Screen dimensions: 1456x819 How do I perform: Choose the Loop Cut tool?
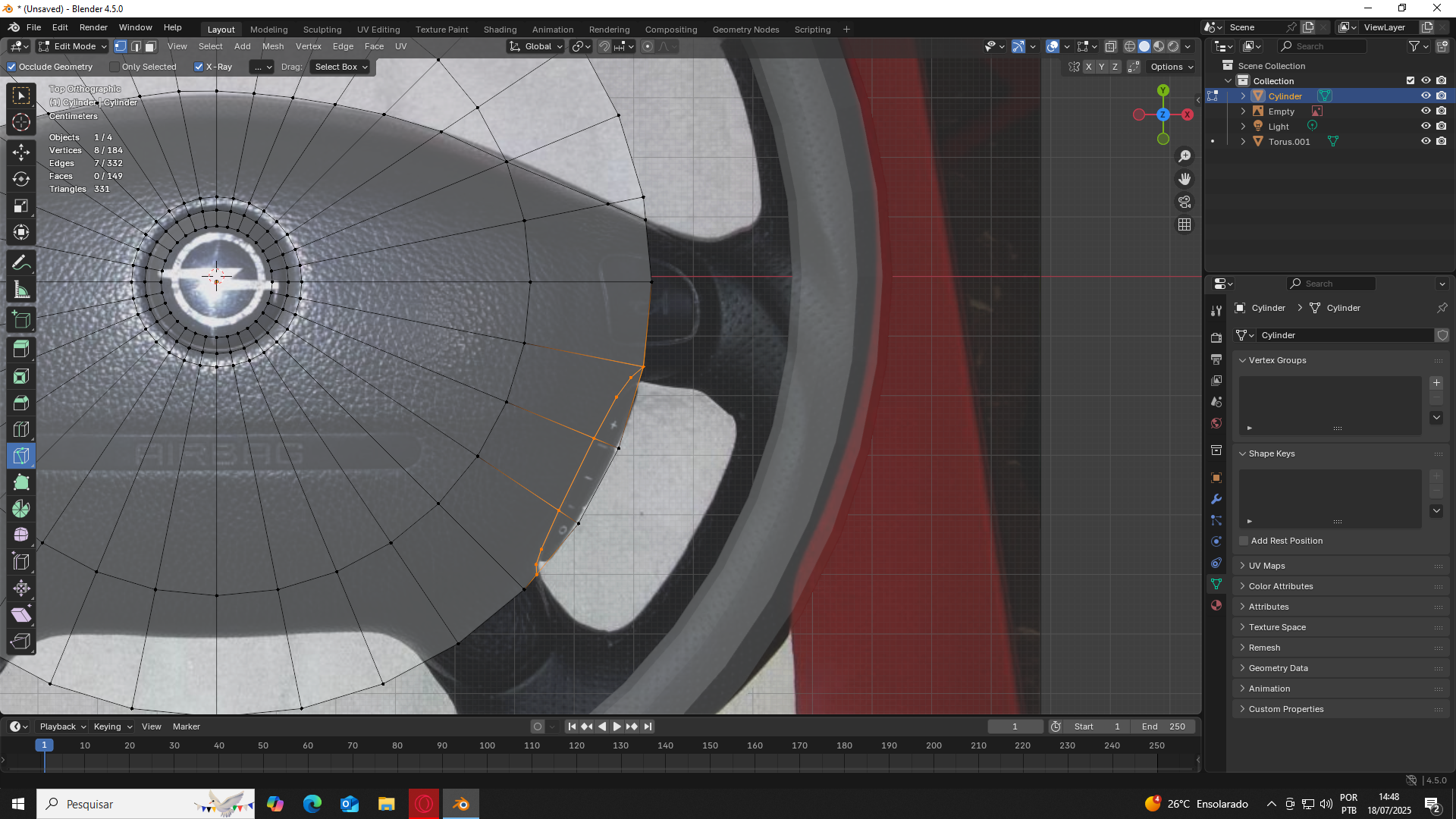21,429
